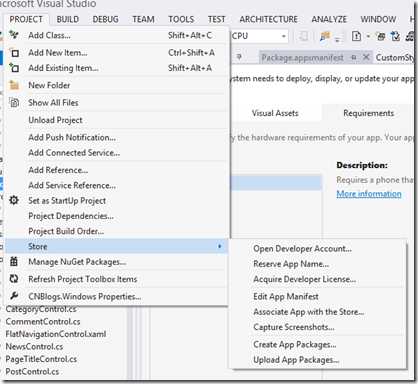Select PageTitleControl.cs in file list

41,359
